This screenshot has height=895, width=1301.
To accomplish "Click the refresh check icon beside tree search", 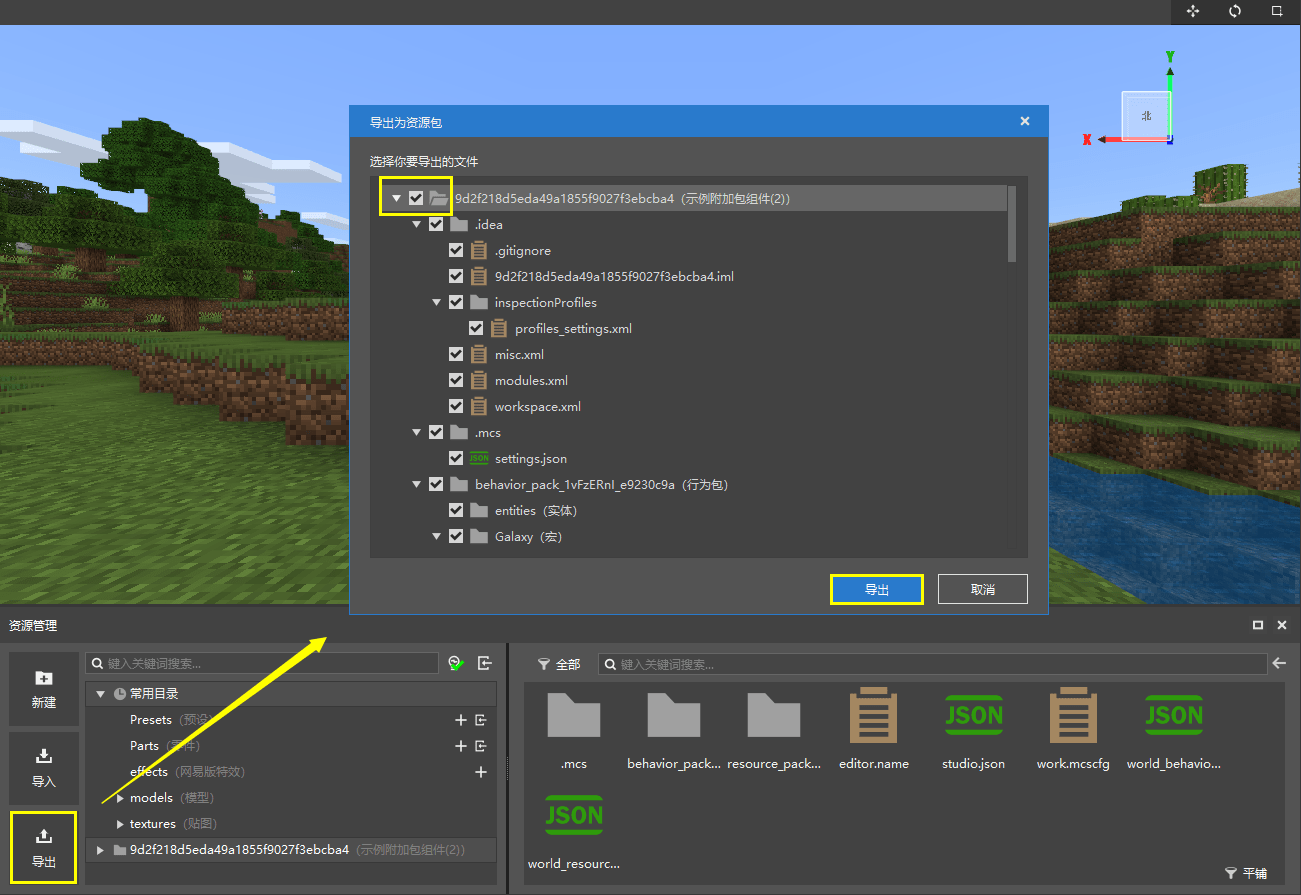I will [456, 663].
